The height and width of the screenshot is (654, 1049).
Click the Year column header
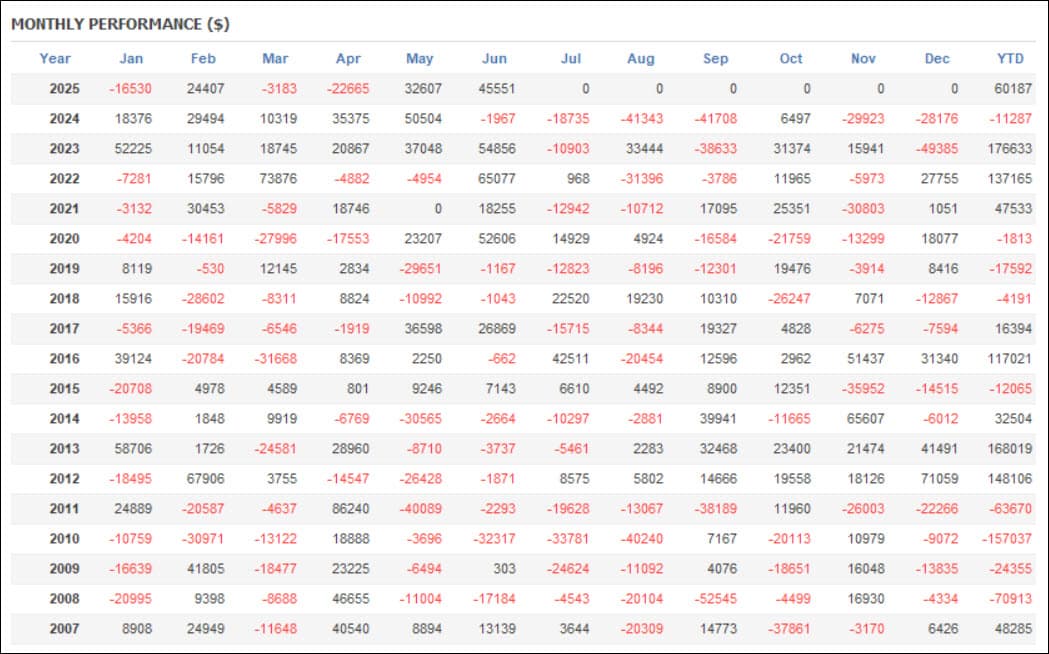click(x=55, y=58)
